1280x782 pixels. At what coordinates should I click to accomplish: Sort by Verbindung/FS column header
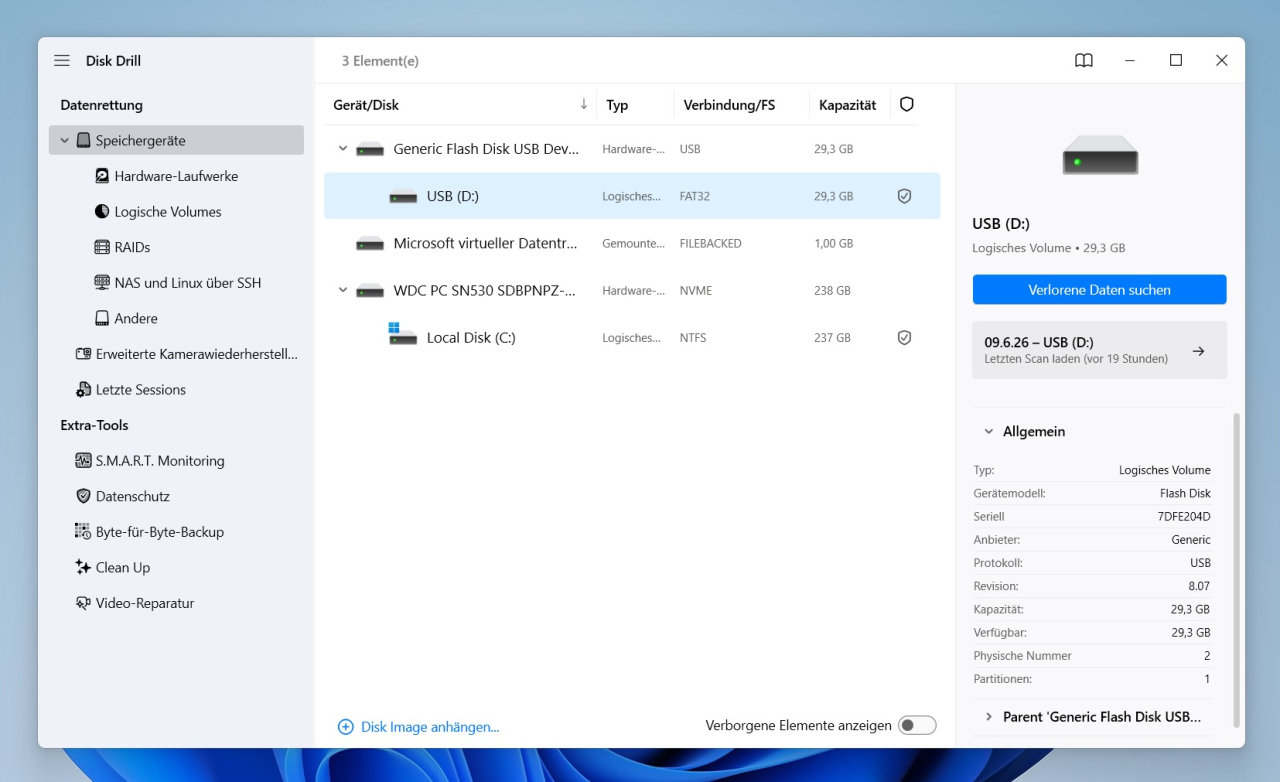click(729, 105)
